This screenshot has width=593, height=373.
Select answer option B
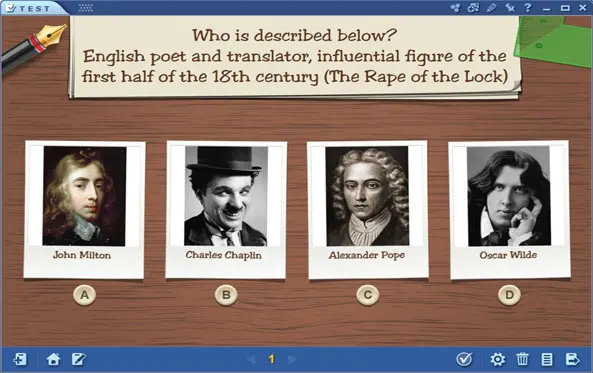pos(226,295)
